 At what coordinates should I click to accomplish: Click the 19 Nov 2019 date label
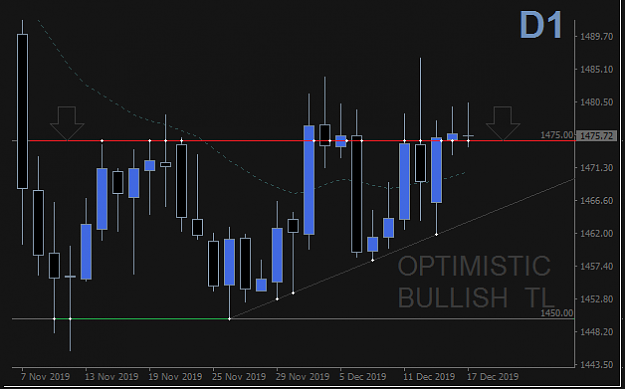(x=175, y=377)
